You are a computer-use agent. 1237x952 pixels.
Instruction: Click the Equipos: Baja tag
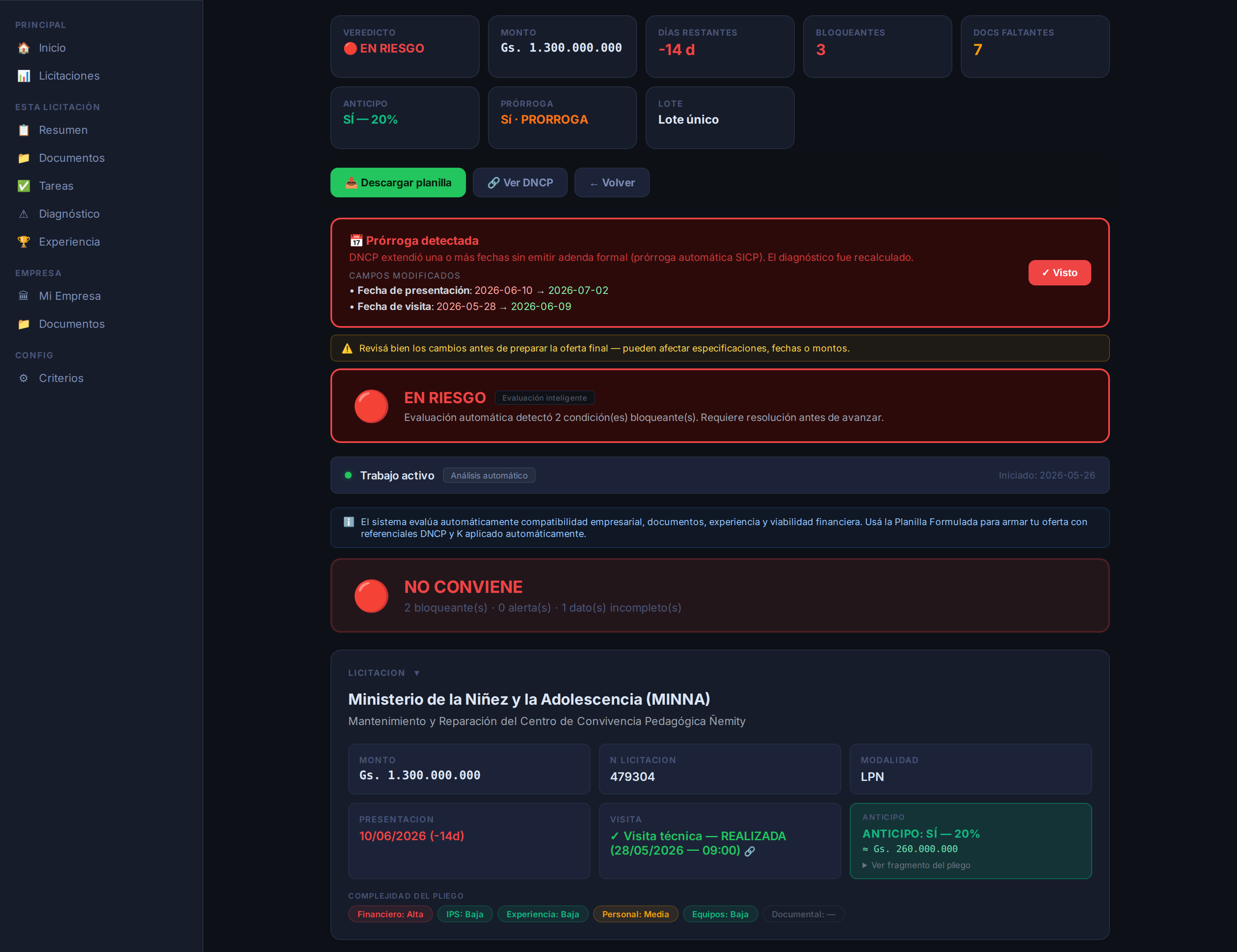(x=721, y=914)
